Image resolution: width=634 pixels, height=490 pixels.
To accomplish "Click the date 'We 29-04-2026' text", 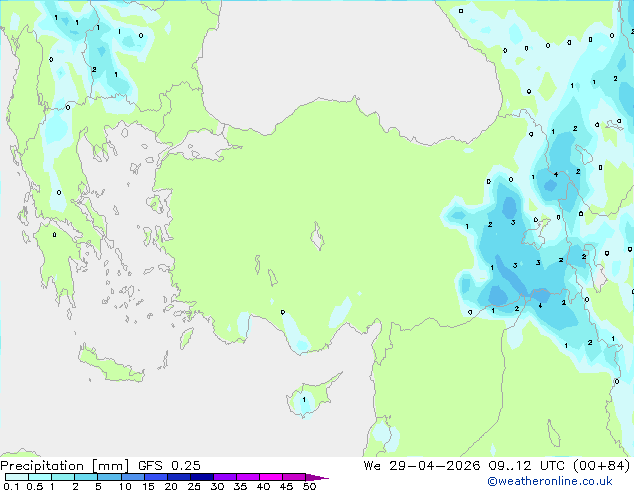I will (x=422, y=466).
